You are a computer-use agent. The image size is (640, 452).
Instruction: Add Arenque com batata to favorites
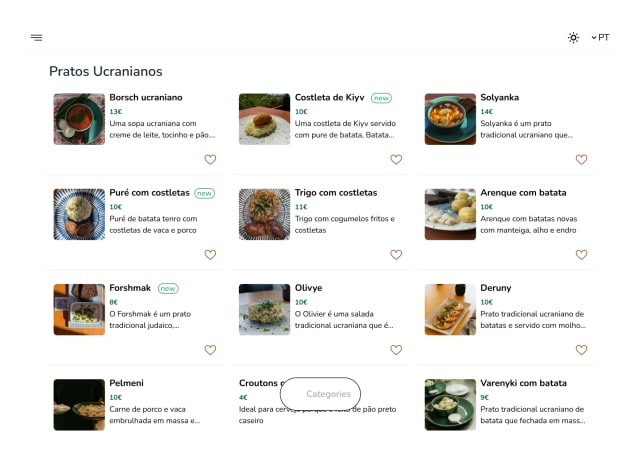click(581, 255)
